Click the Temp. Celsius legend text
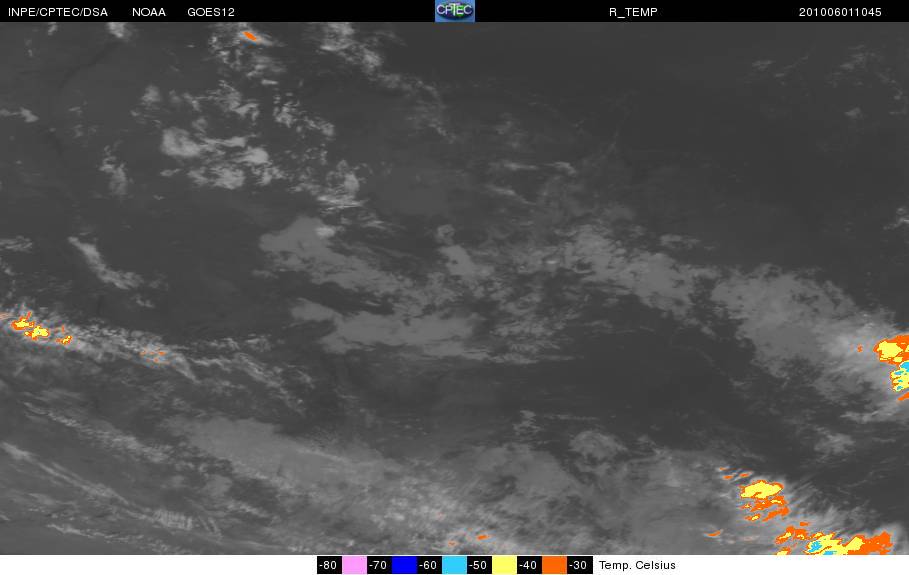This screenshot has width=909, height=575. (637, 565)
